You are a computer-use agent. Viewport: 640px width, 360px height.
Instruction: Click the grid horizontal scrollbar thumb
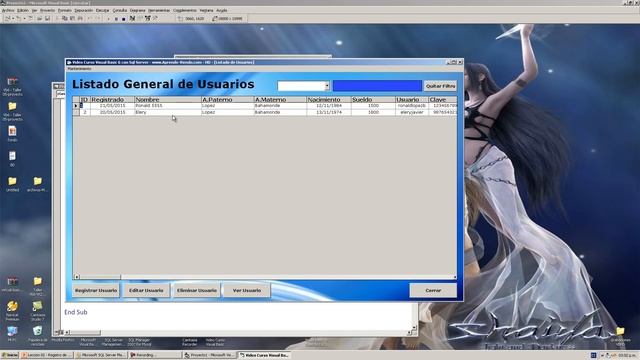100,277
